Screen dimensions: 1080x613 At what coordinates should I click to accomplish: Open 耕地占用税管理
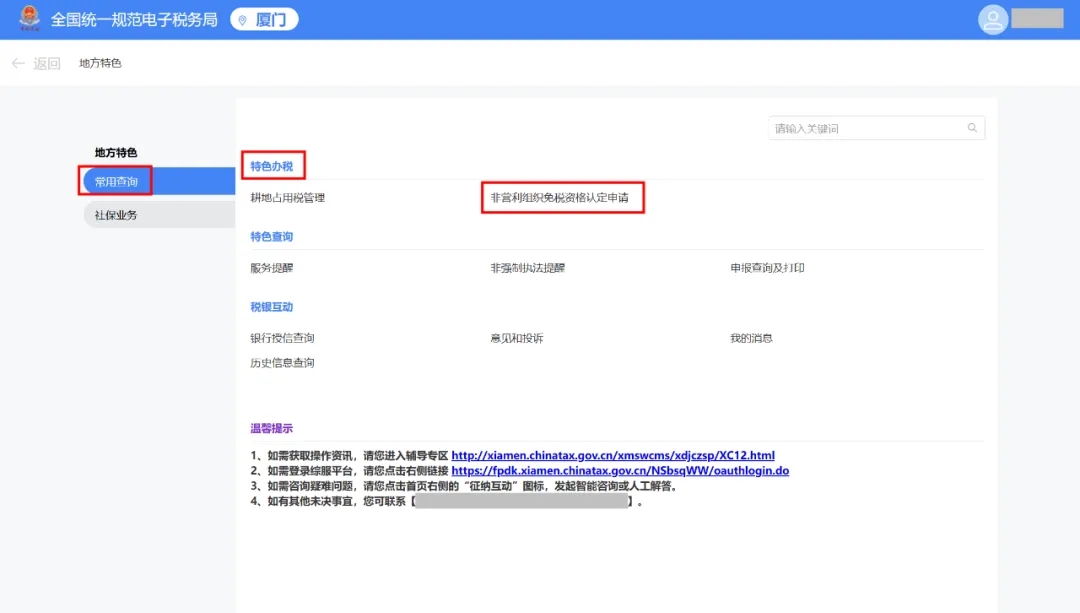(287, 198)
